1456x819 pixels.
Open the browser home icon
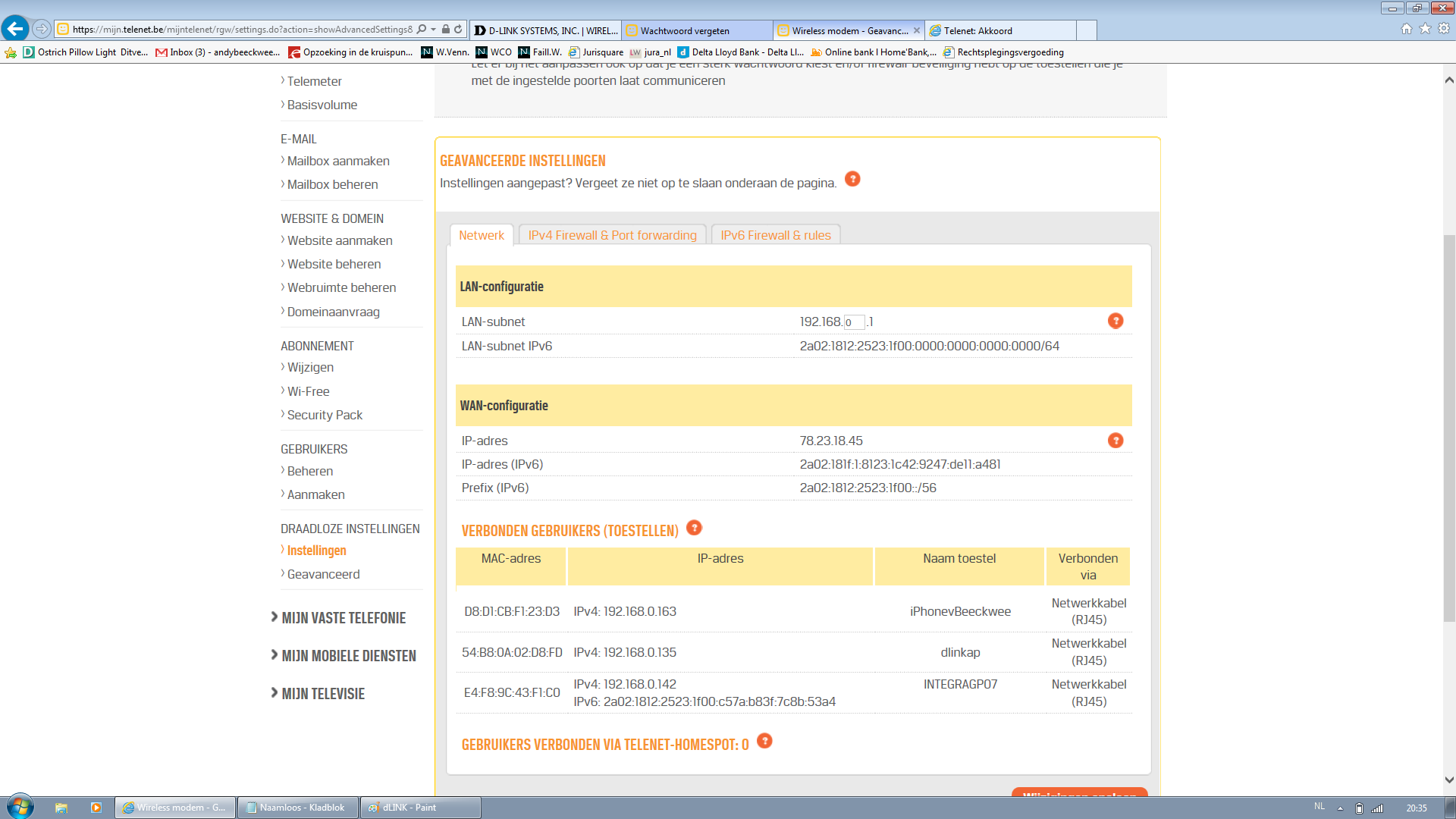click(1407, 29)
